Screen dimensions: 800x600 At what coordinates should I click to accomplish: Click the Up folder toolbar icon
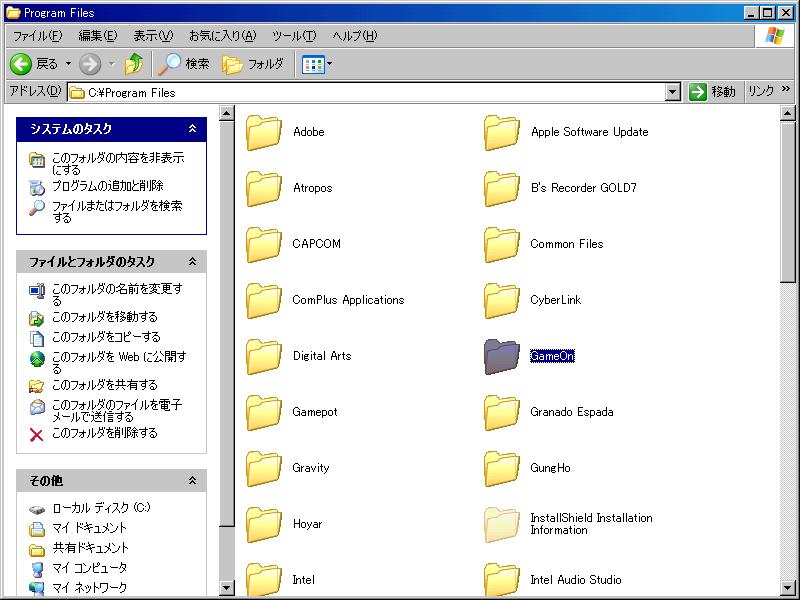pyautogui.click(x=133, y=64)
